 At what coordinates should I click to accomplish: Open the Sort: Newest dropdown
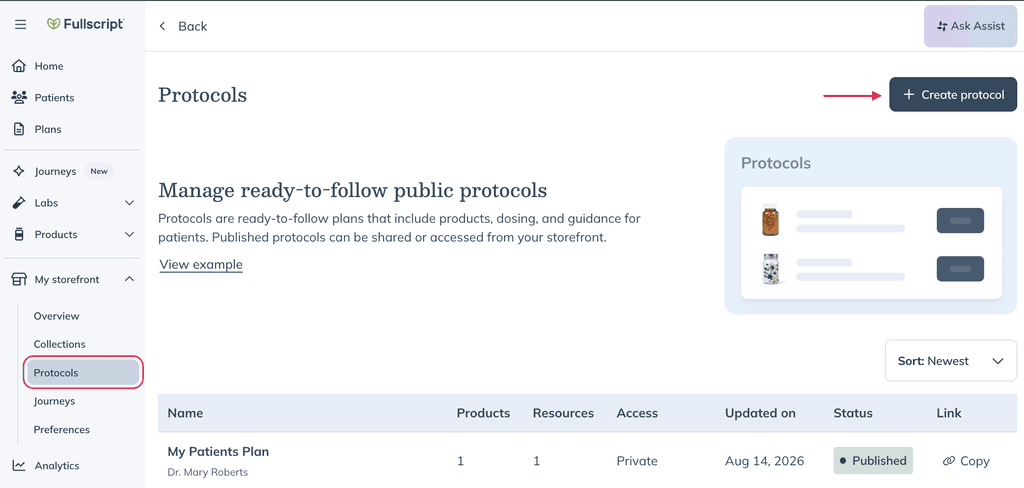point(951,361)
